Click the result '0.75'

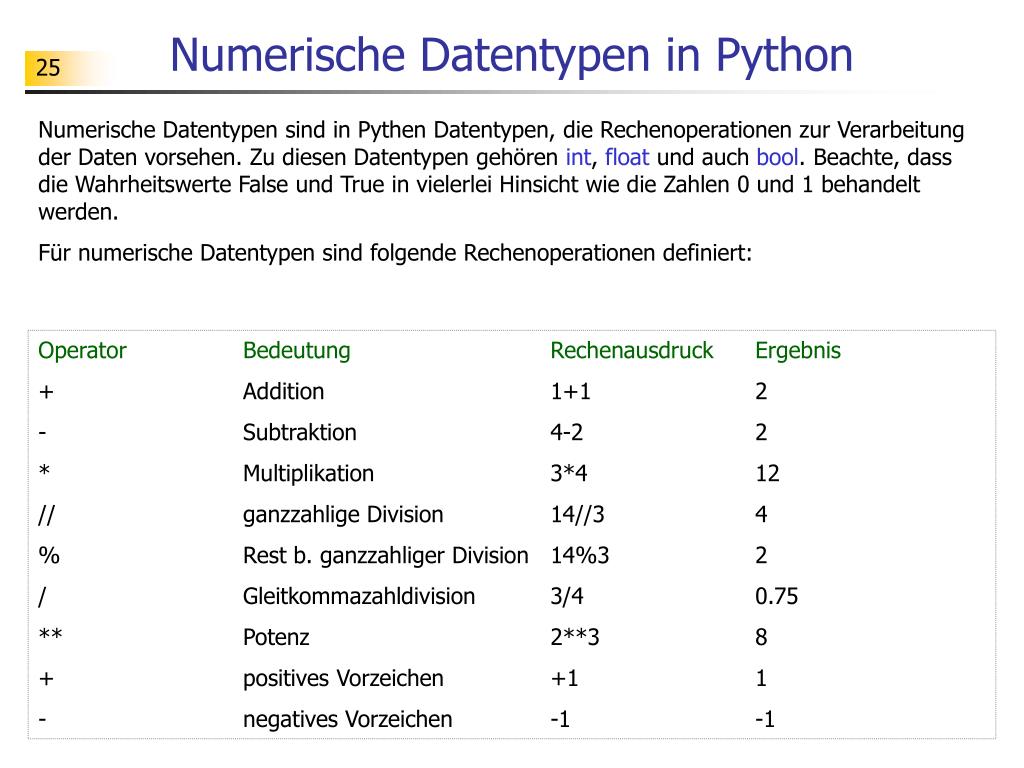coord(776,596)
